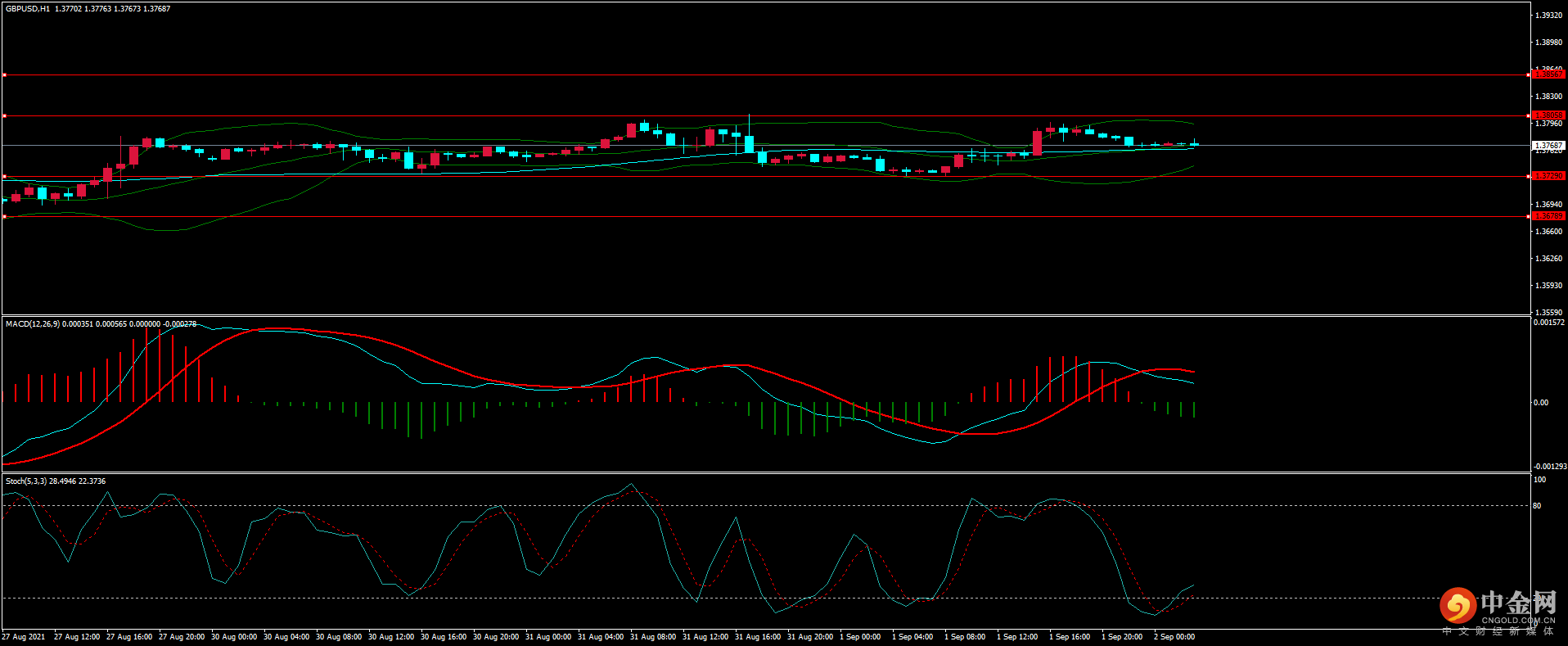Image resolution: width=1568 pixels, height=646 pixels.
Task: Click the 27 Aug 2021 date label
Action: [x=24, y=637]
